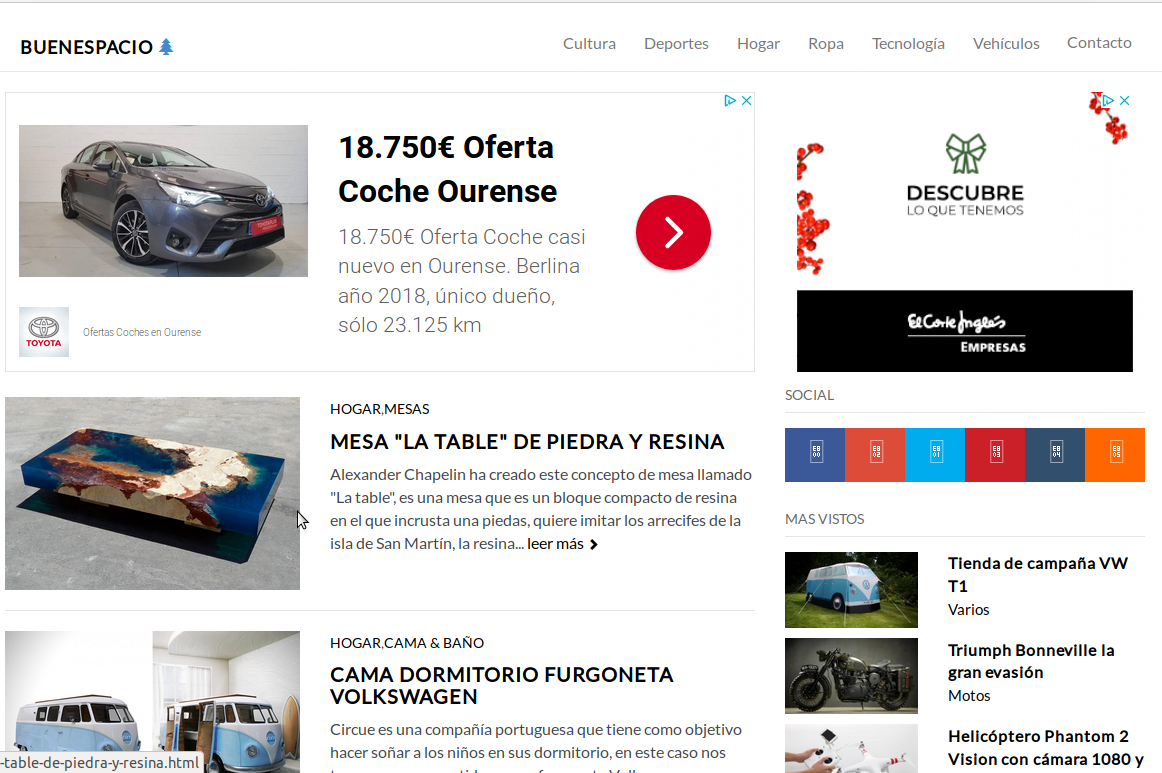Viewport: 1162px width, 773px height.
Task: Open the Tecnología menu item
Action: (908, 43)
